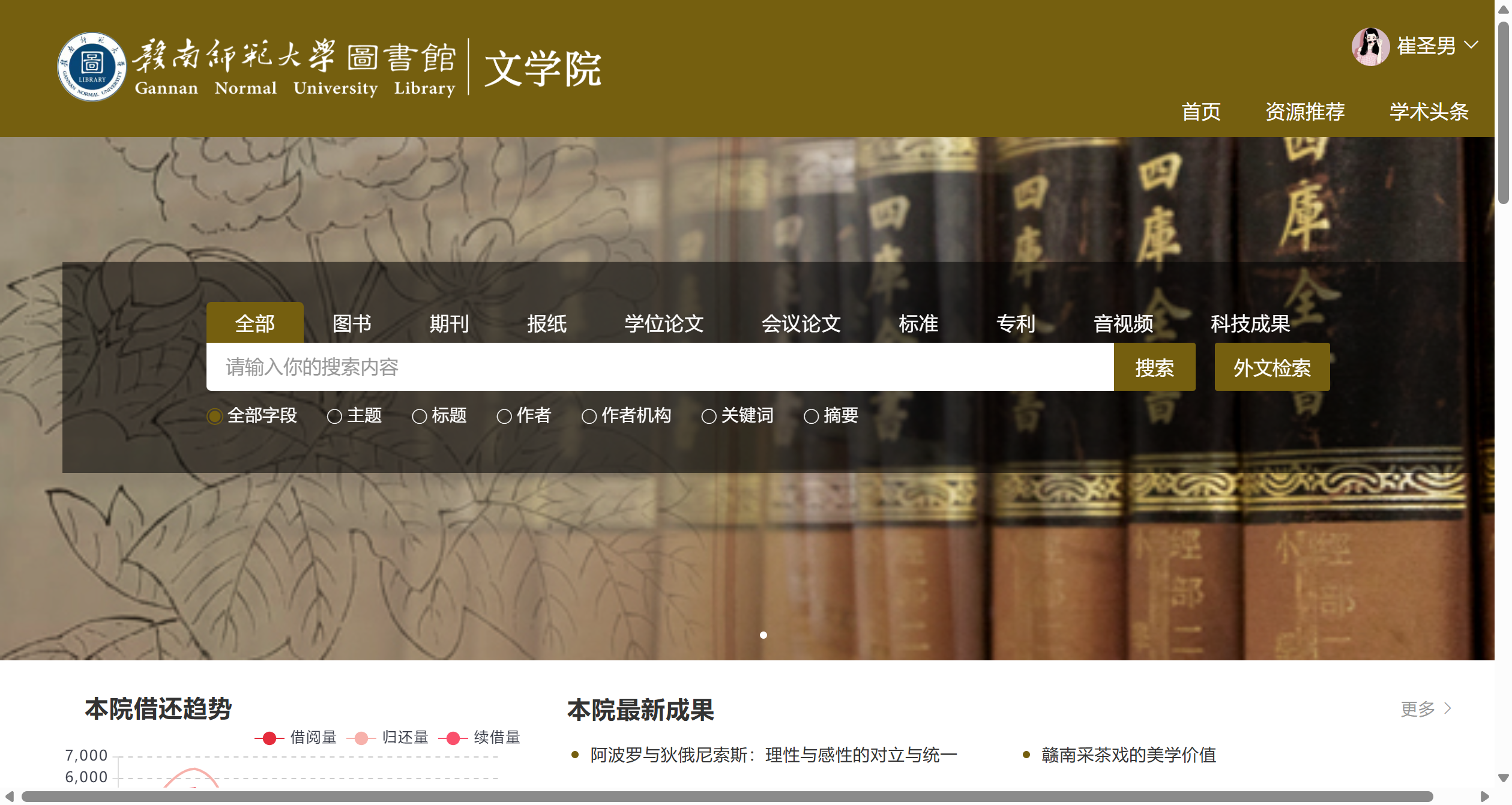Expand the 崔圣男 user dropdown chevron
This screenshot has height=805, width=1512.
coord(1471,46)
